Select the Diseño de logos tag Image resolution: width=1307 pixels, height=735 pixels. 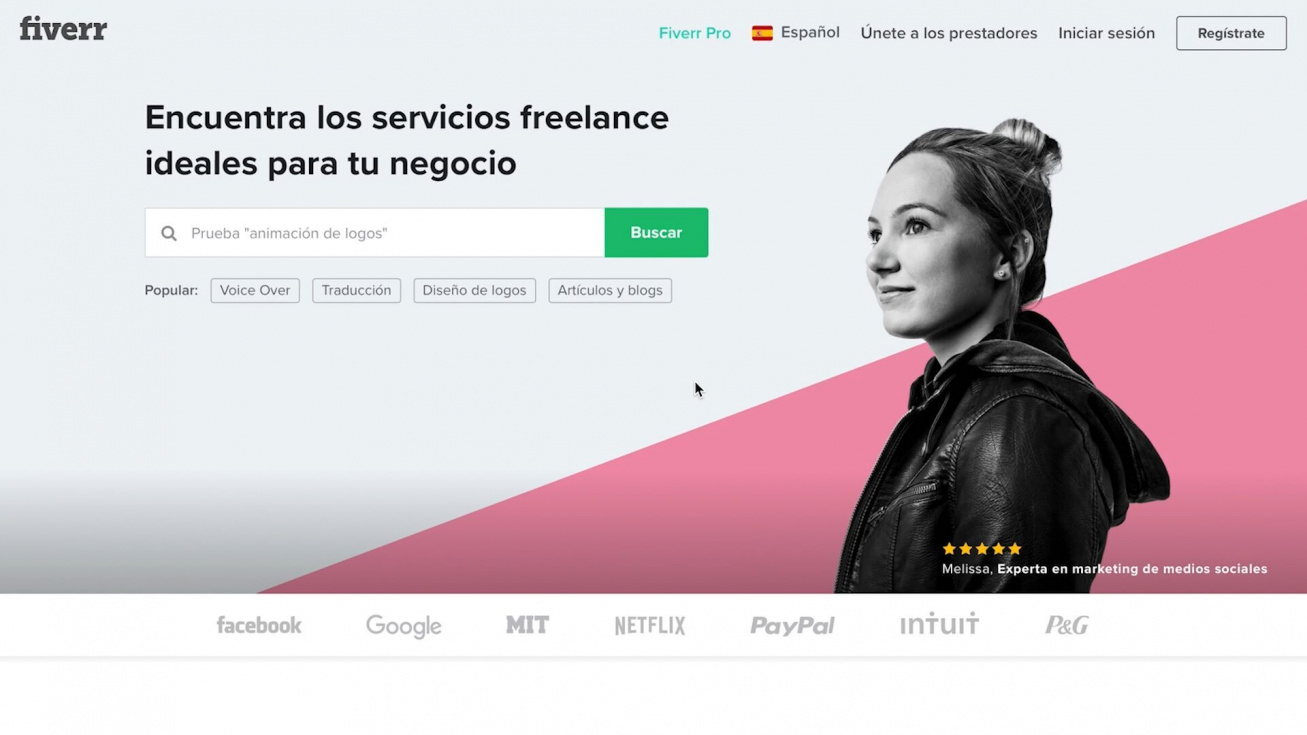coord(474,290)
